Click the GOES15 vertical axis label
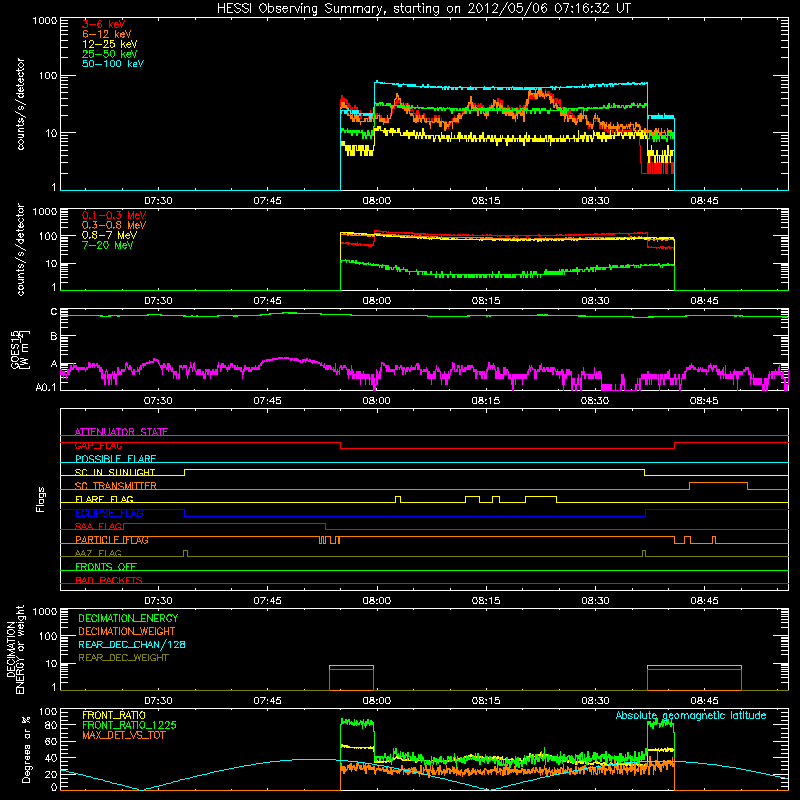Image resolution: width=800 pixels, height=800 pixels. pos(20,350)
